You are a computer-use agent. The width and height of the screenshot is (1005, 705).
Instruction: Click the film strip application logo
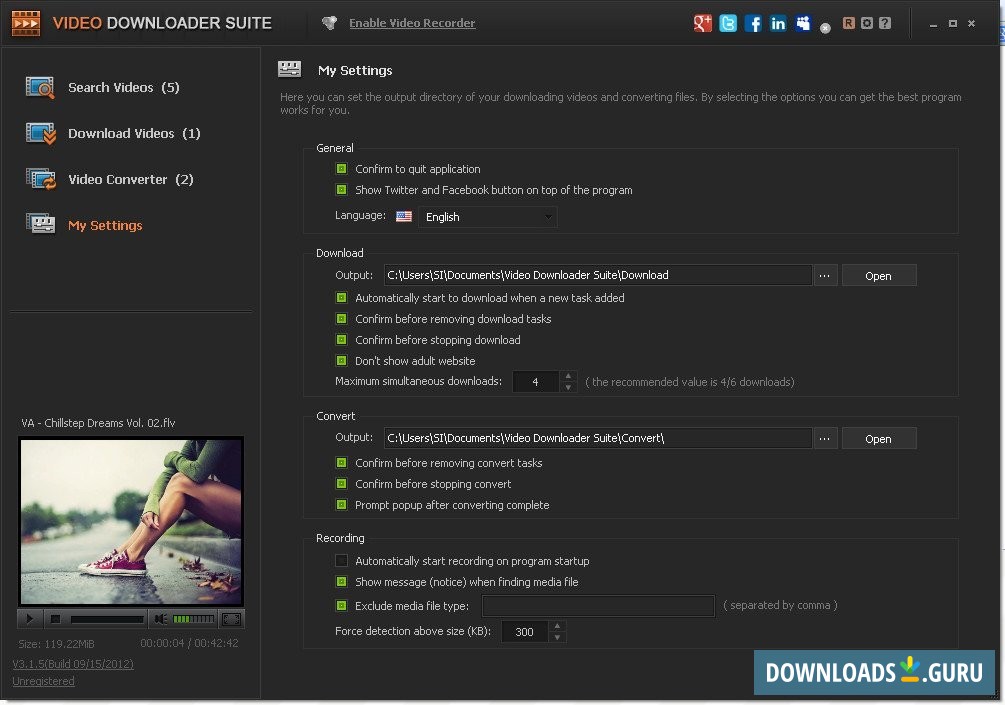coord(26,23)
